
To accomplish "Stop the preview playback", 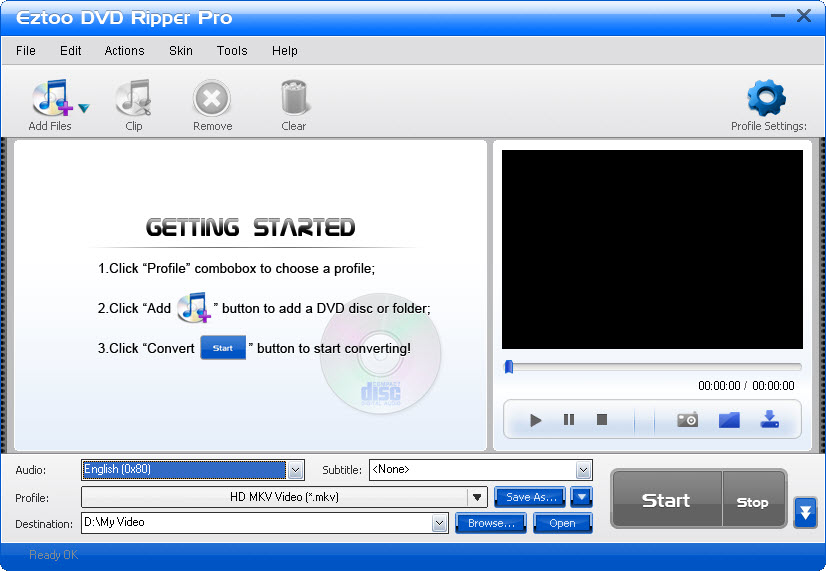I will pyautogui.click(x=602, y=419).
